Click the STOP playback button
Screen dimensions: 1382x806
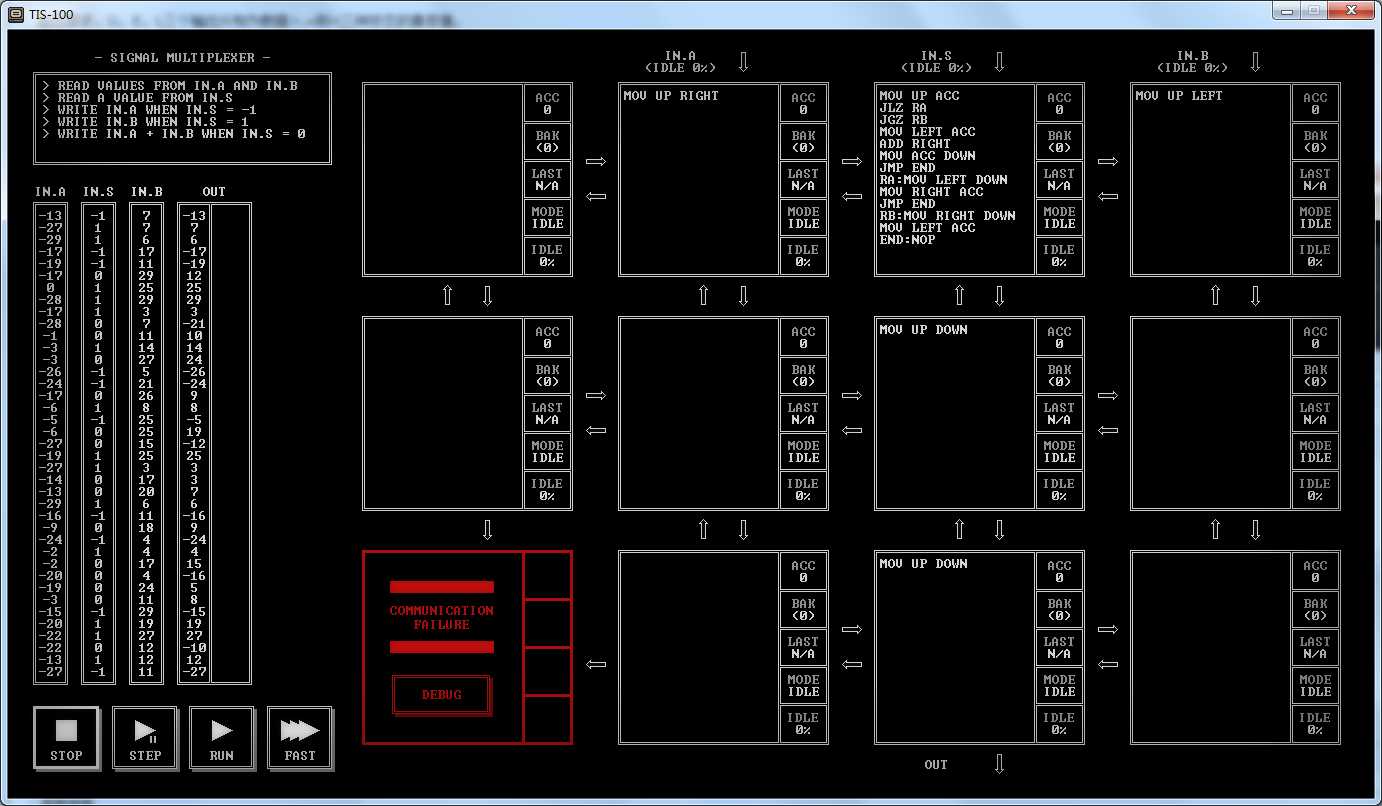pyautogui.click(x=66, y=738)
